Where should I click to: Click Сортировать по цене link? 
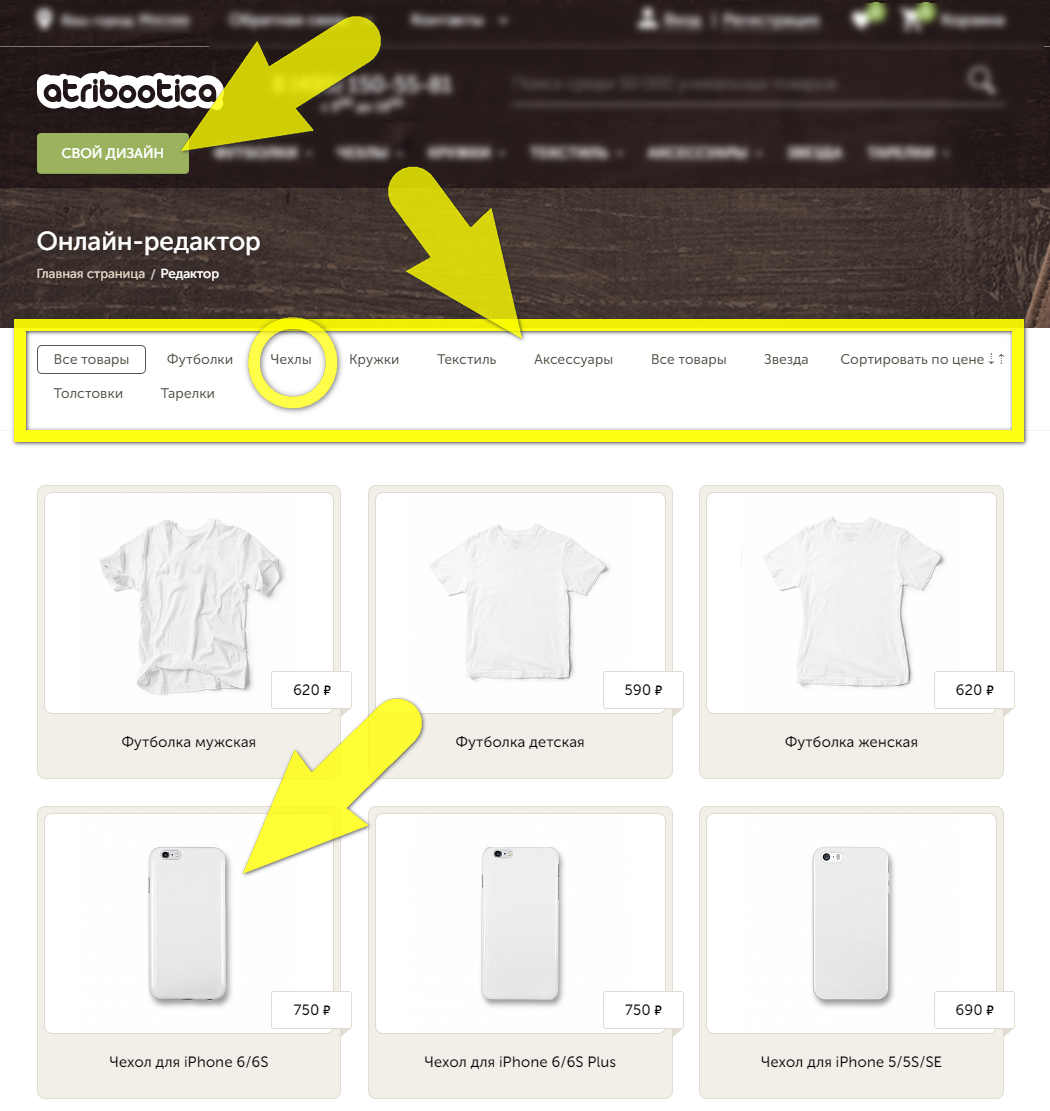912,359
